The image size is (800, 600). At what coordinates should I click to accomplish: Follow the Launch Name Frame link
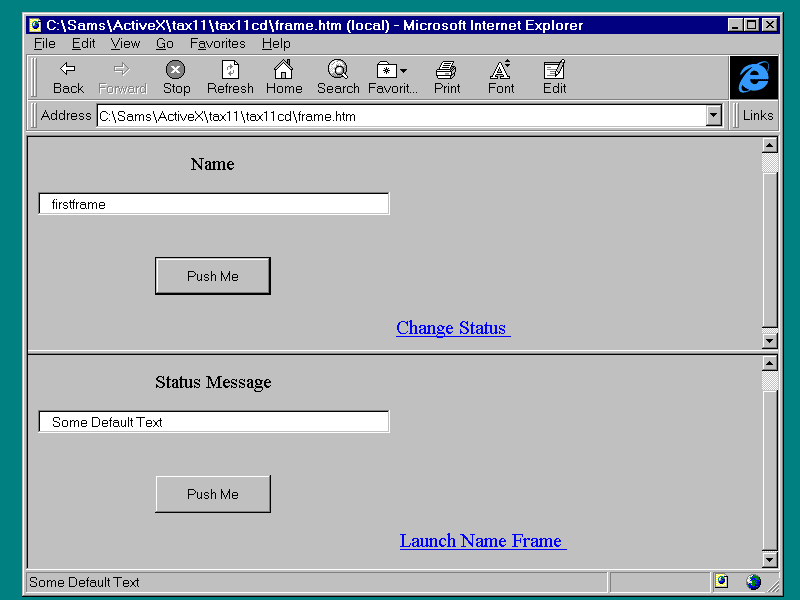pos(481,541)
